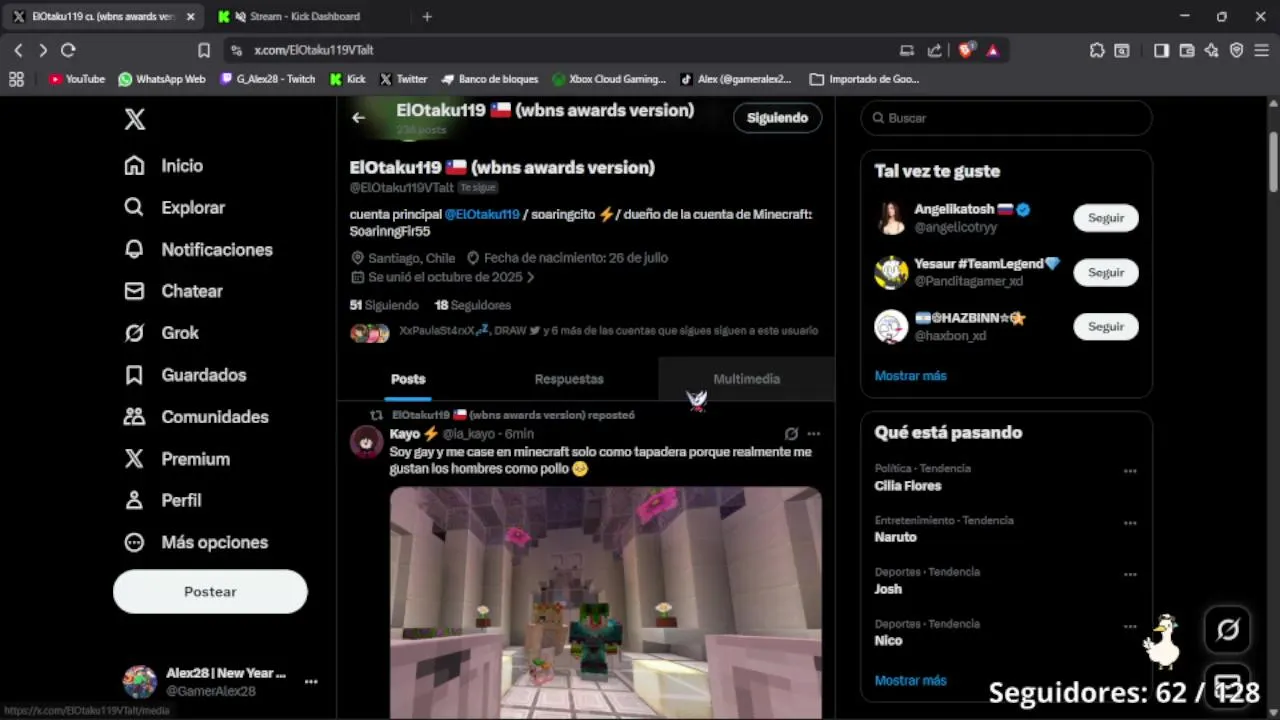Open Grok from the sidebar

point(161,333)
